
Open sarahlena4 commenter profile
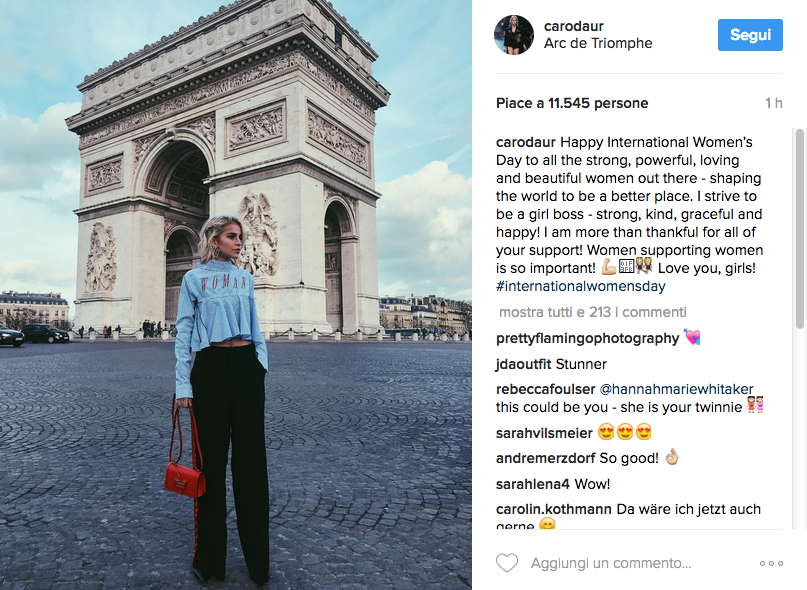[533, 484]
